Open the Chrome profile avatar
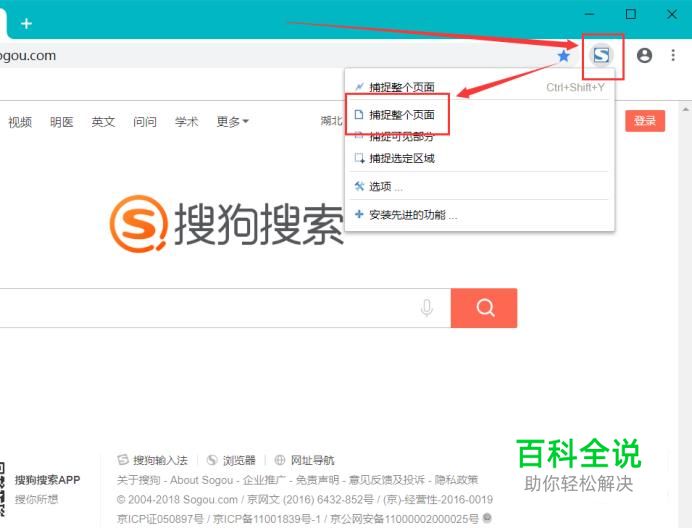 (x=644, y=56)
